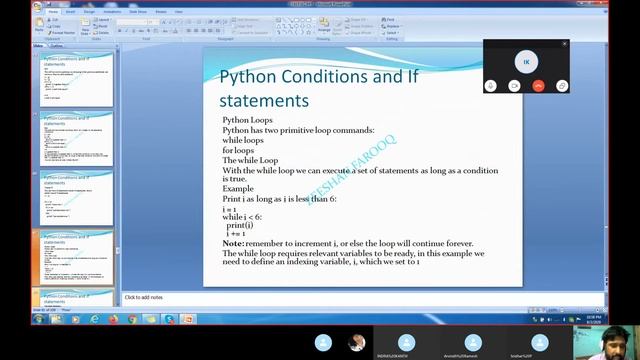Switch to the Review ribbon tab
The height and width of the screenshot is (360, 640).
[161, 12]
